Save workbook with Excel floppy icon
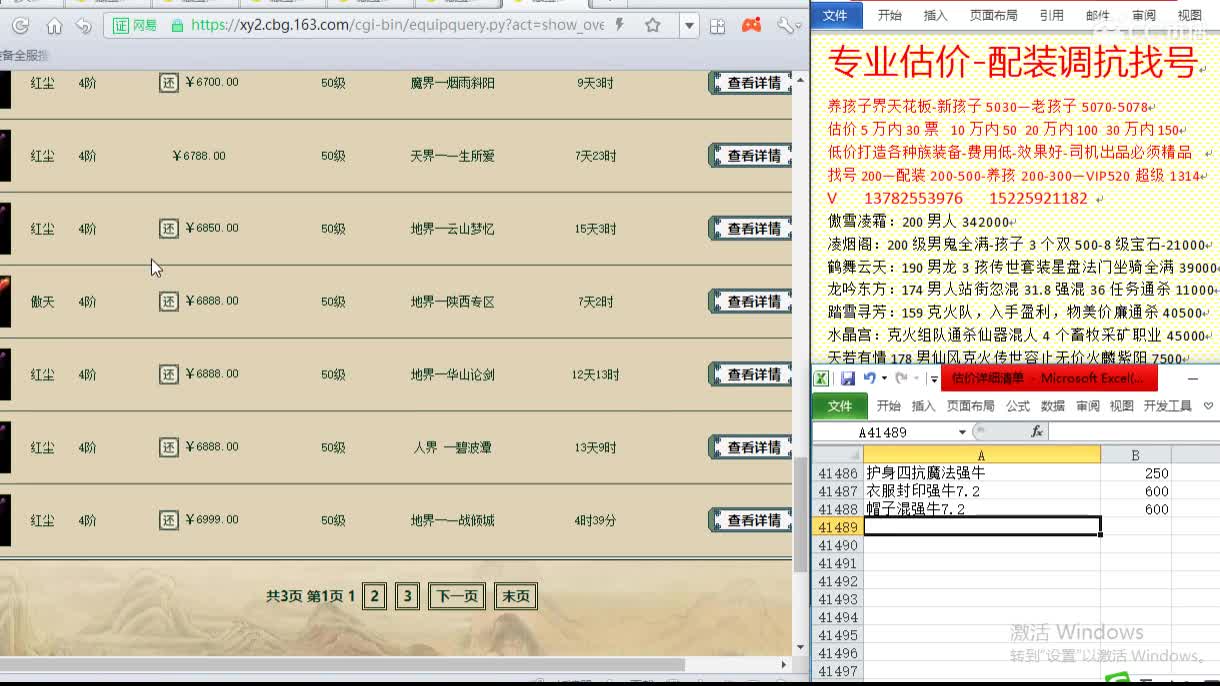This screenshot has width=1220, height=686. click(x=848, y=378)
